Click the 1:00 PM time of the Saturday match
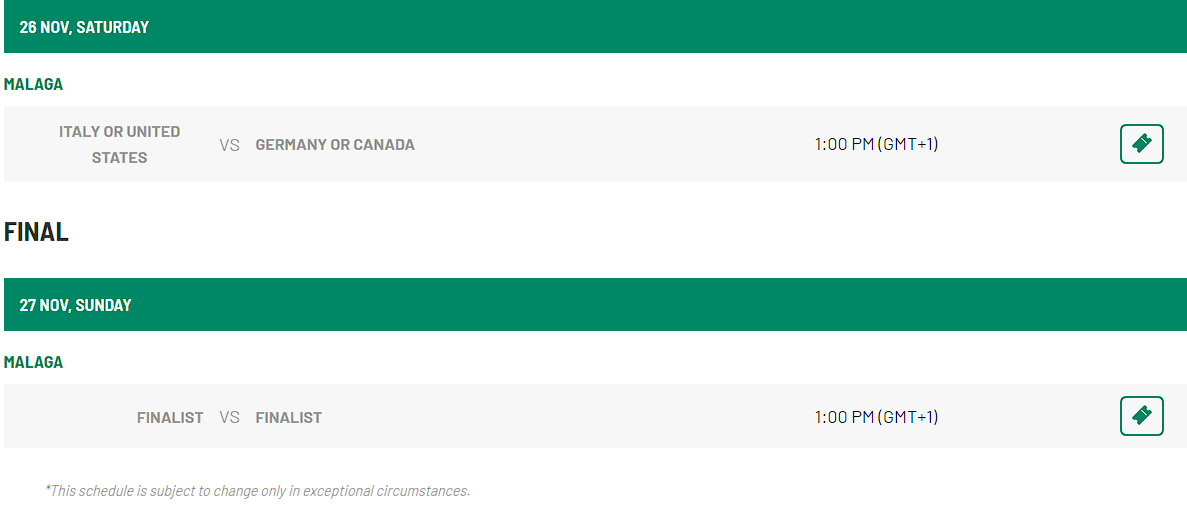1187x530 pixels. pyautogui.click(x=877, y=144)
